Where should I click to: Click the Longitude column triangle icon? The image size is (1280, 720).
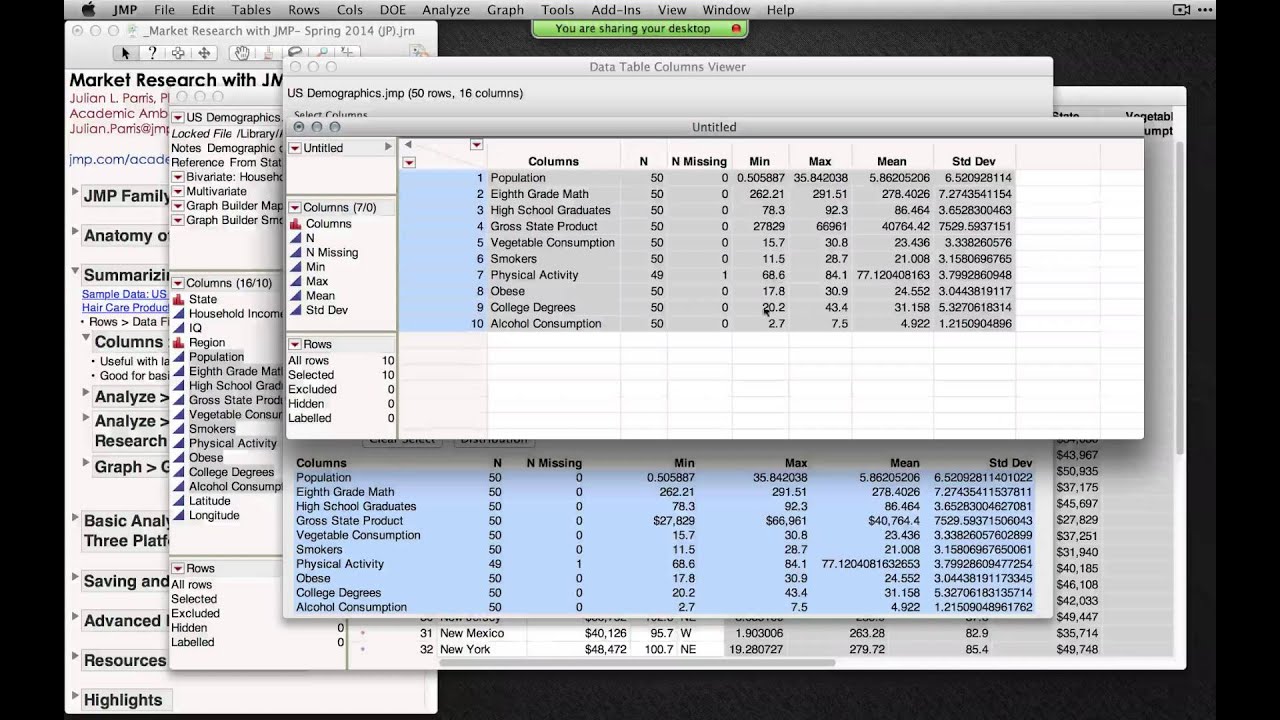pyautogui.click(x=178, y=515)
